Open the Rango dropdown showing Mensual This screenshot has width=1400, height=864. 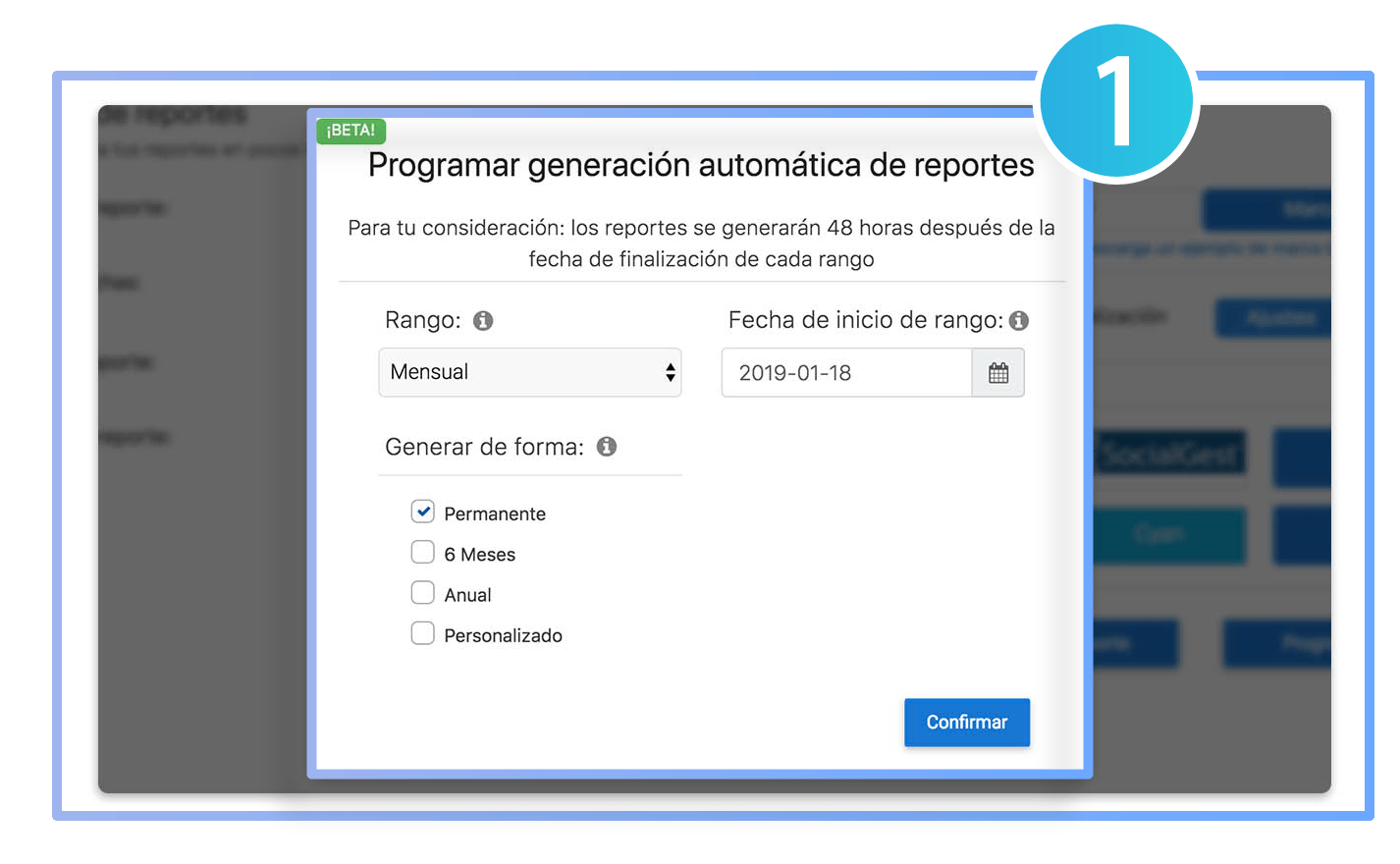530,372
